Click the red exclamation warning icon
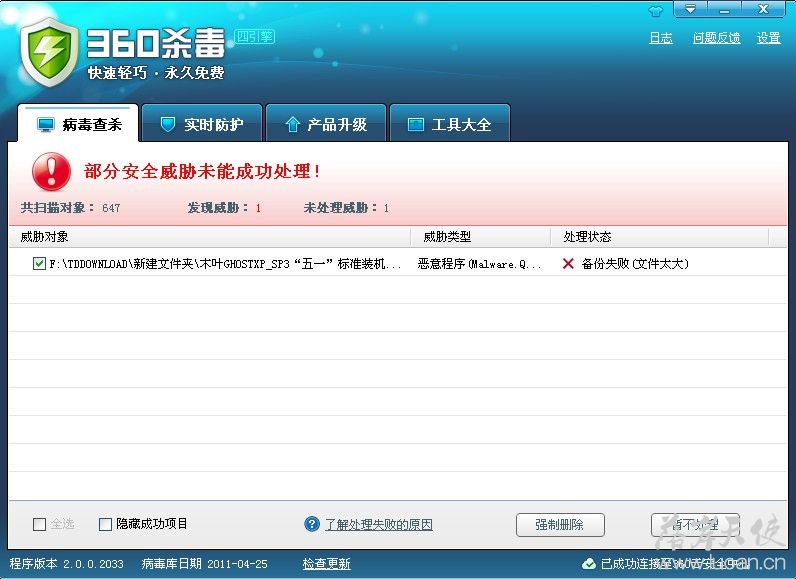 tap(51, 172)
